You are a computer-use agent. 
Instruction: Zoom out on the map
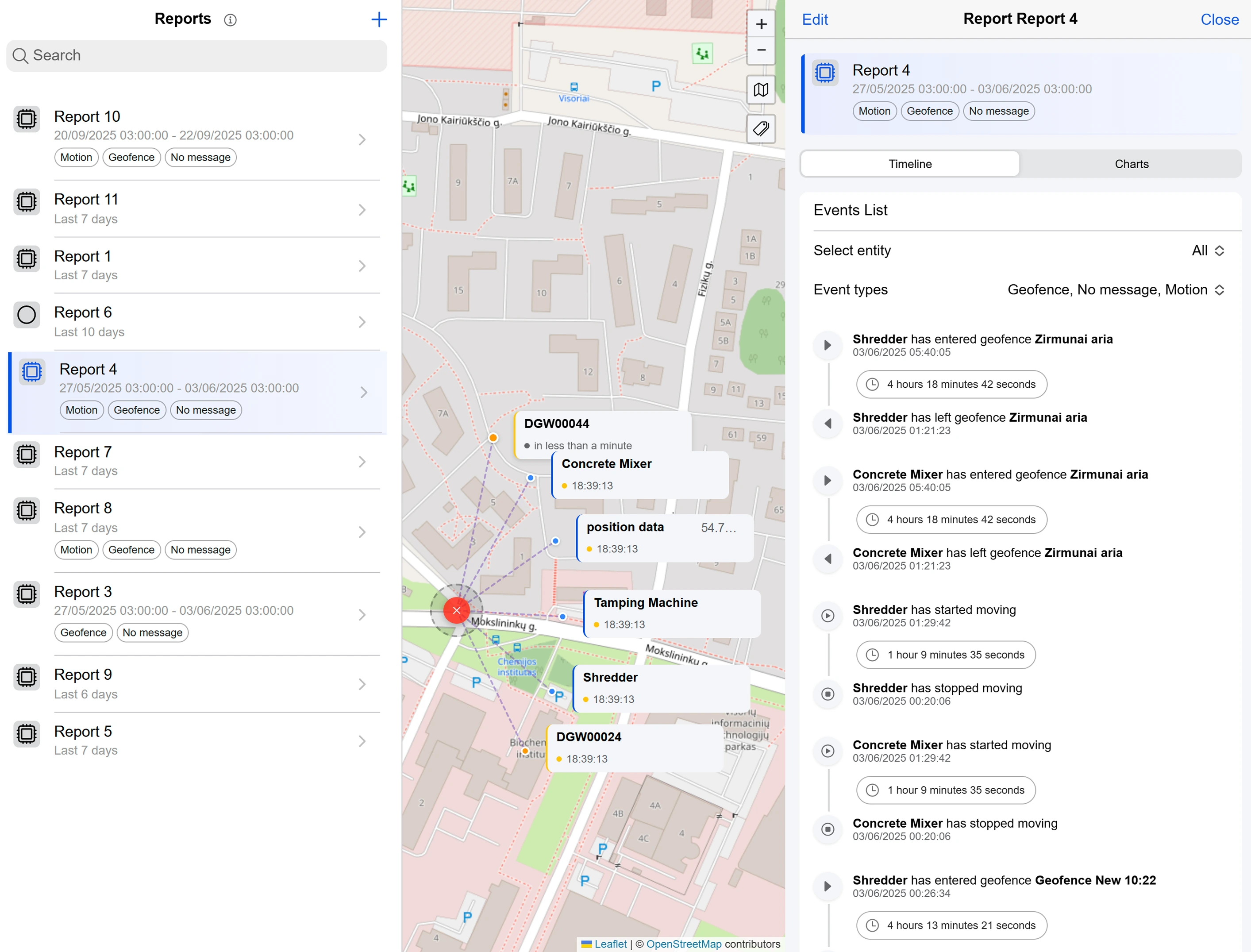(761, 50)
